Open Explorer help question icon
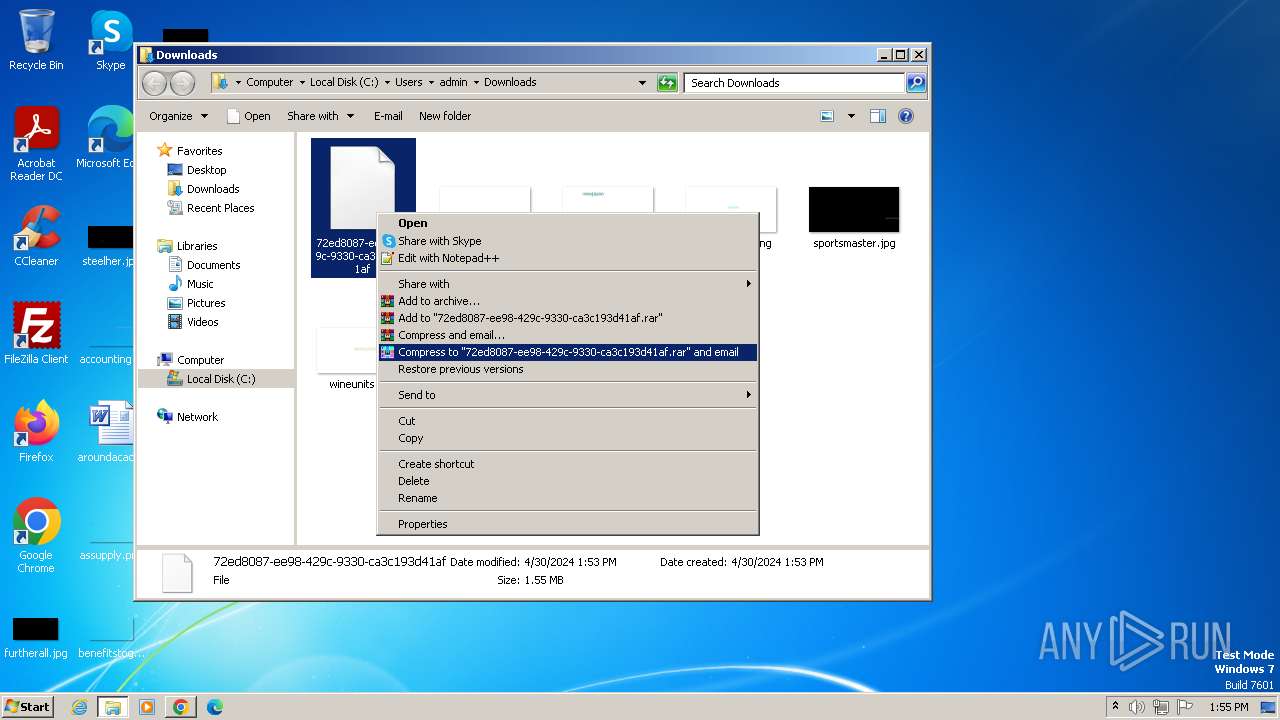This screenshot has height=720, width=1280. (906, 116)
